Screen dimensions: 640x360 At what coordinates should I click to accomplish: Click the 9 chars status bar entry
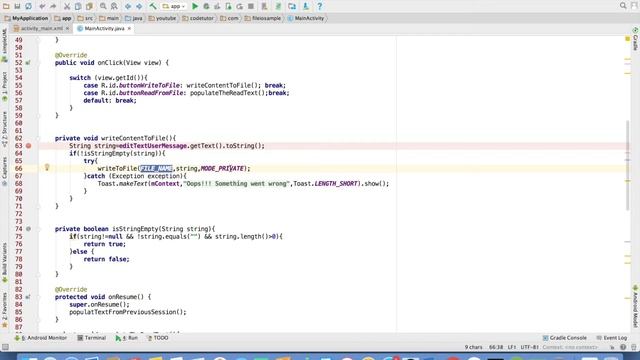(x=473, y=347)
